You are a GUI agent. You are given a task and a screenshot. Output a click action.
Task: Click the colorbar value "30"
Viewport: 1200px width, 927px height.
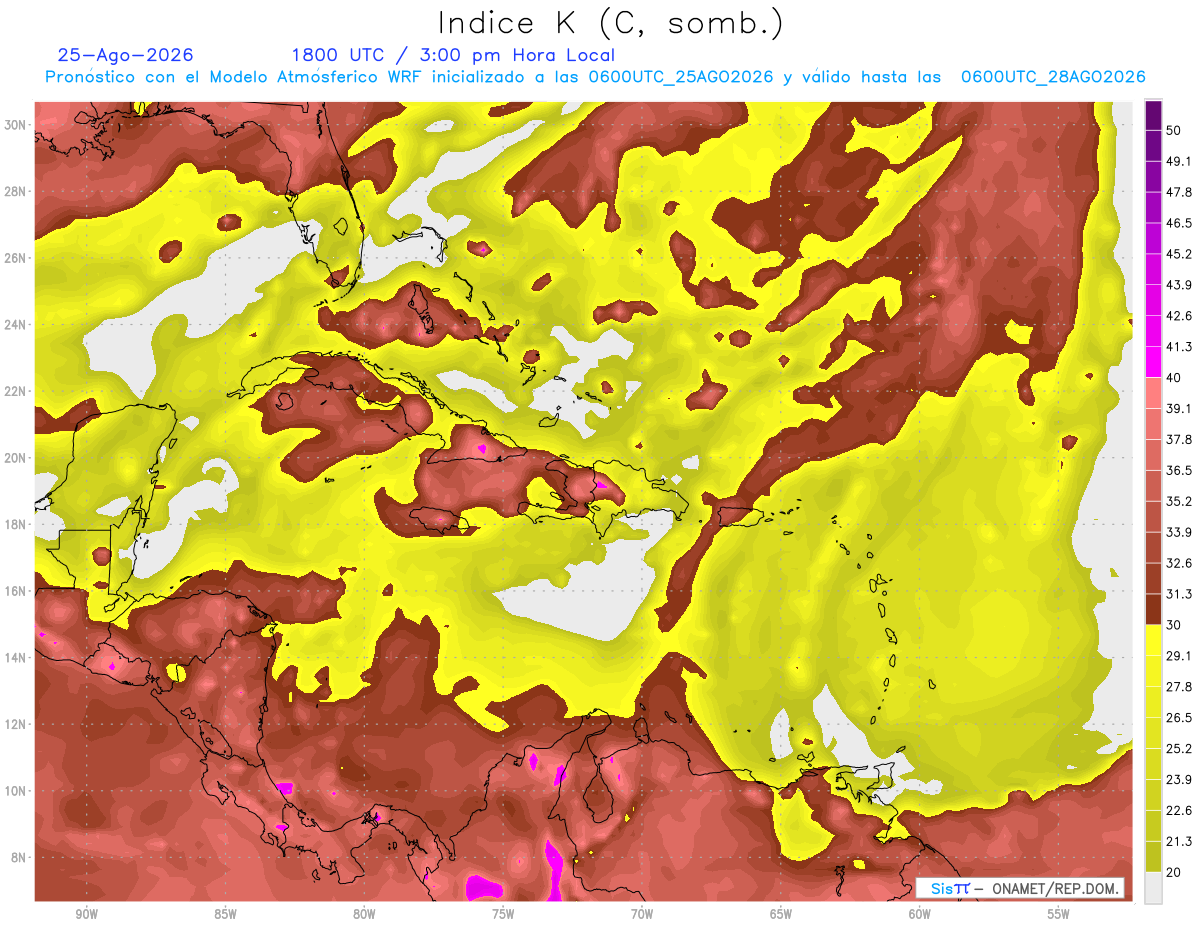pyautogui.click(x=1174, y=625)
